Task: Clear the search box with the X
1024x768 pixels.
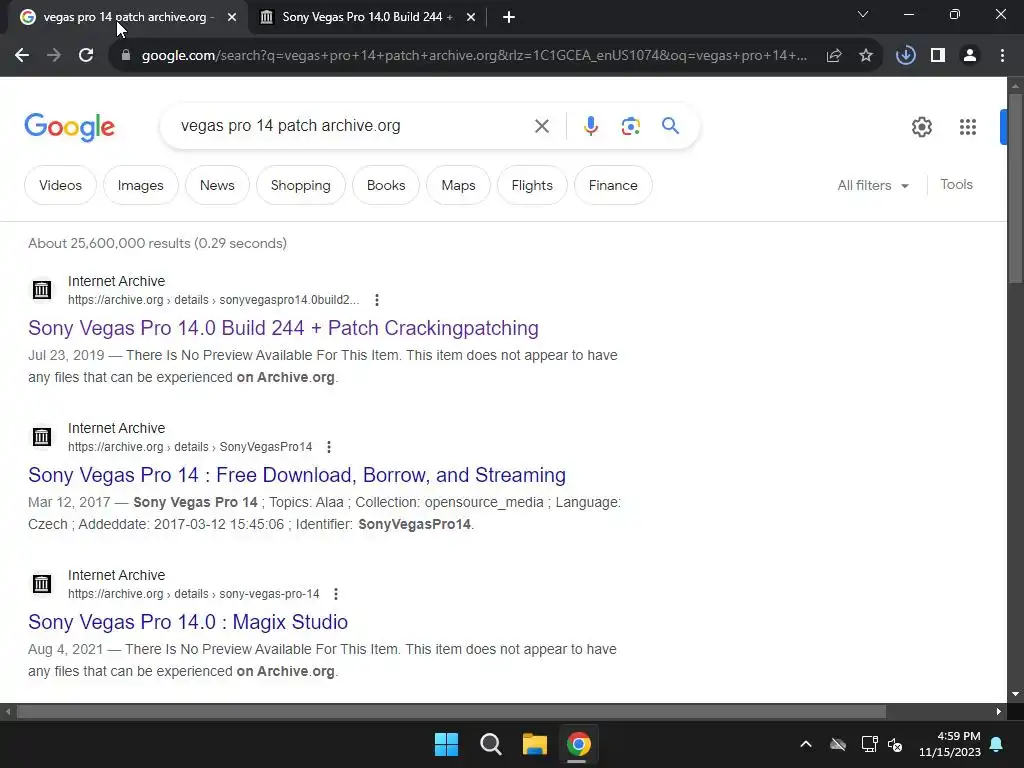Action: [541, 126]
